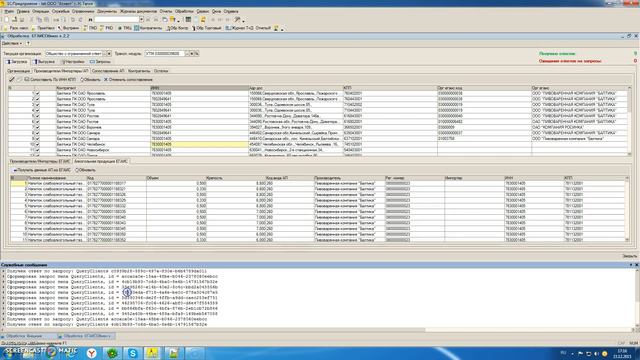
Task: Switch to the Выгрузка tab
Action: pos(44,62)
